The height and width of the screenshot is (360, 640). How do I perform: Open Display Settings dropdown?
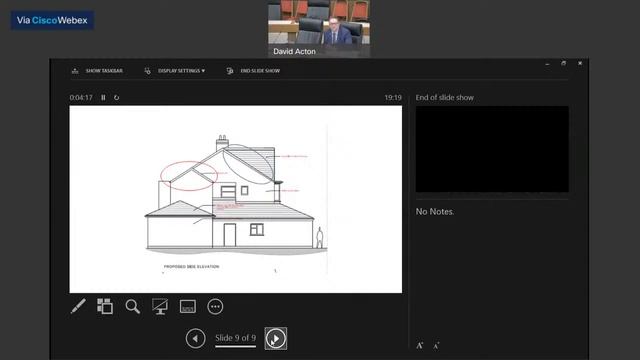point(181,71)
